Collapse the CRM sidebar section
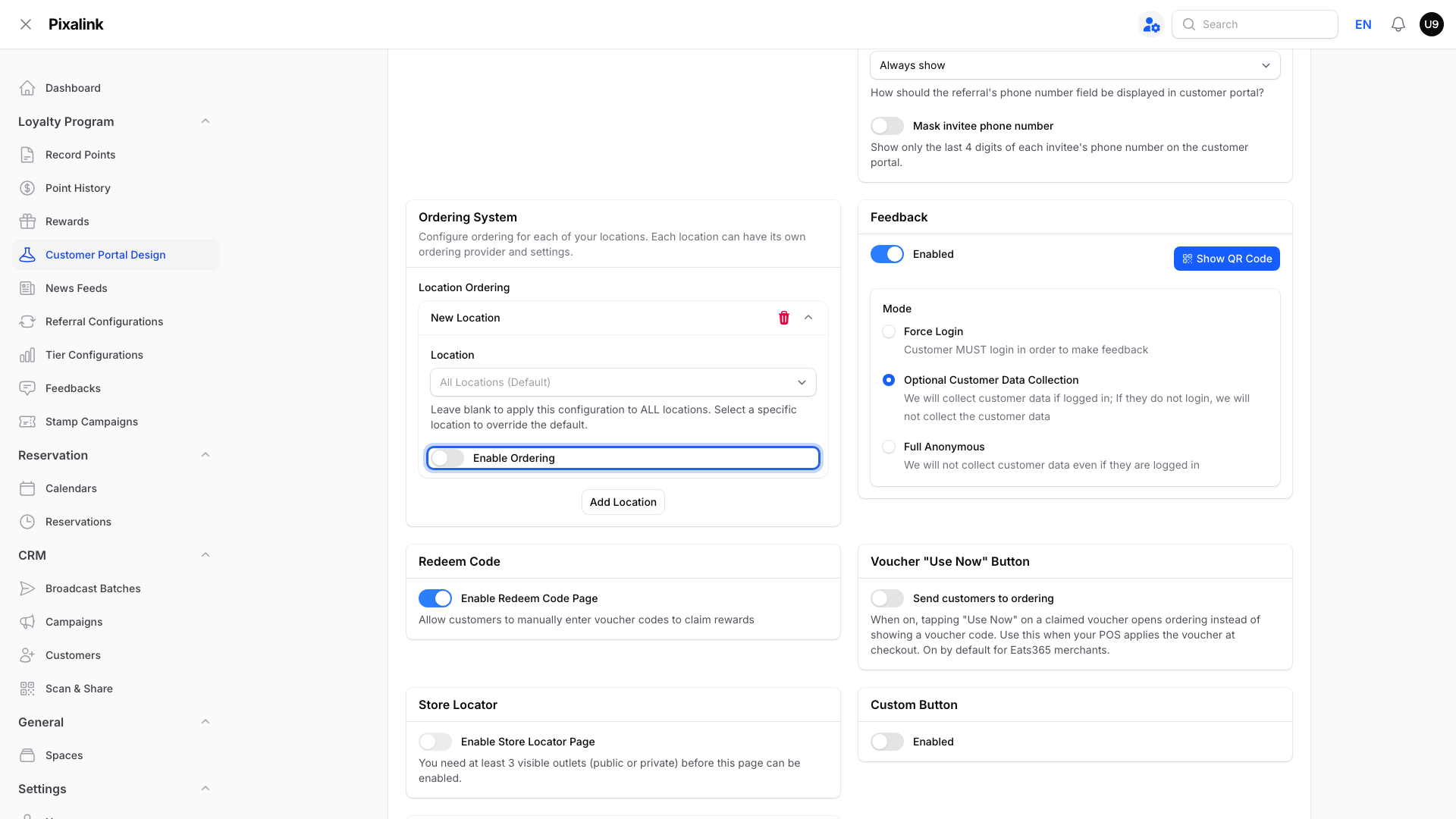This screenshot has width=1456, height=819. pyautogui.click(x=206, y=555)
